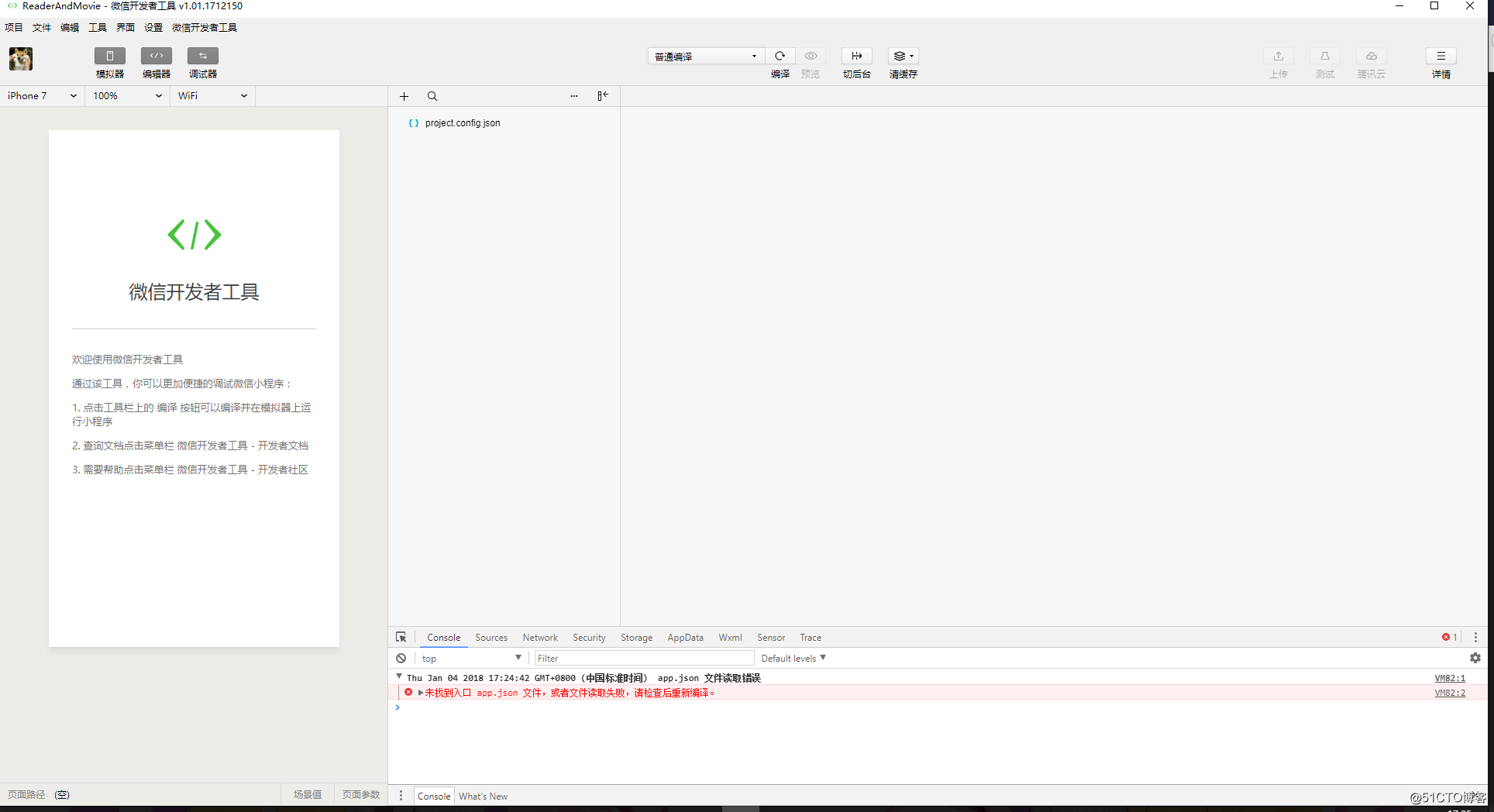The height and width of the screenshot is (812, 1494).
Task: Click the scene value button
Action: (x=308, y=795)
